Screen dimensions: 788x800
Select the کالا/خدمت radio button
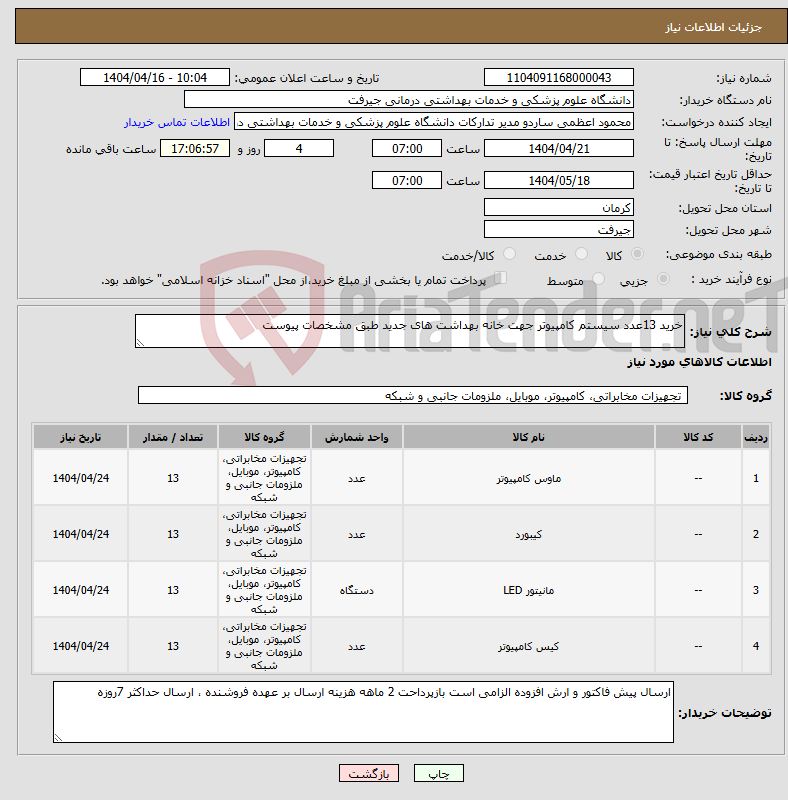[509, 254]
